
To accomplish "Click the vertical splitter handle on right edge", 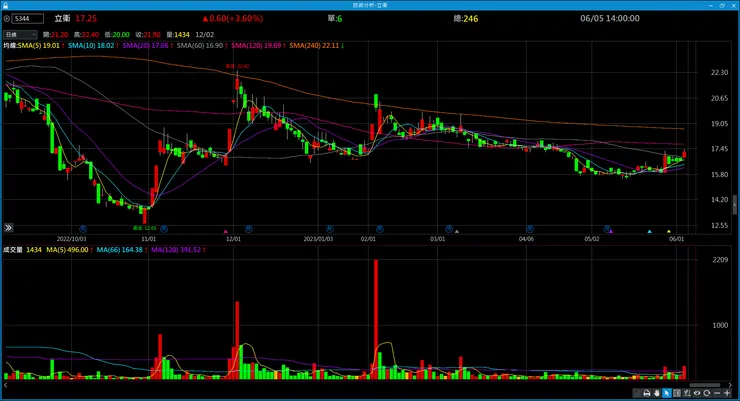I will pos(735,204).
